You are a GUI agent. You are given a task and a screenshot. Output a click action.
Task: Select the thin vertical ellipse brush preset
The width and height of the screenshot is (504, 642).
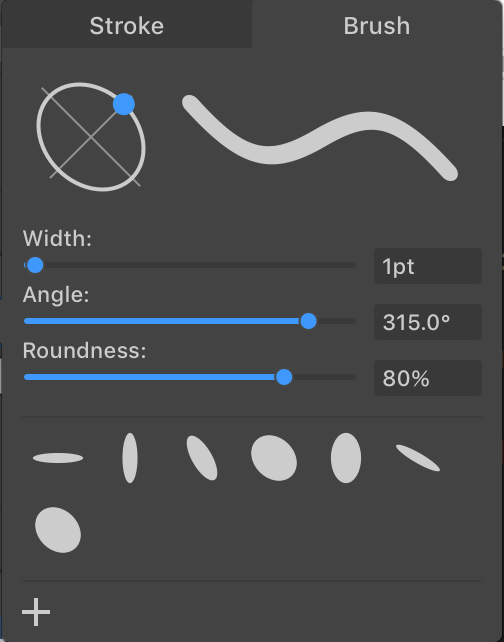[x=130, y=458]
